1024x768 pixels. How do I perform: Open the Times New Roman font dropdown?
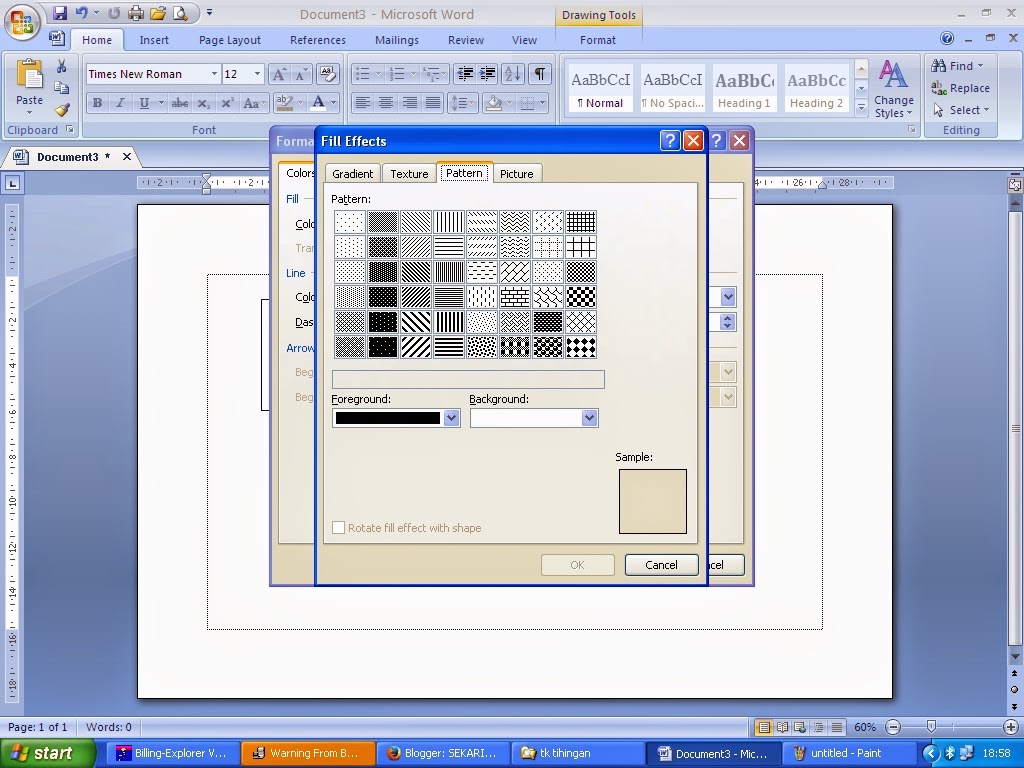[x=214, y=74]
